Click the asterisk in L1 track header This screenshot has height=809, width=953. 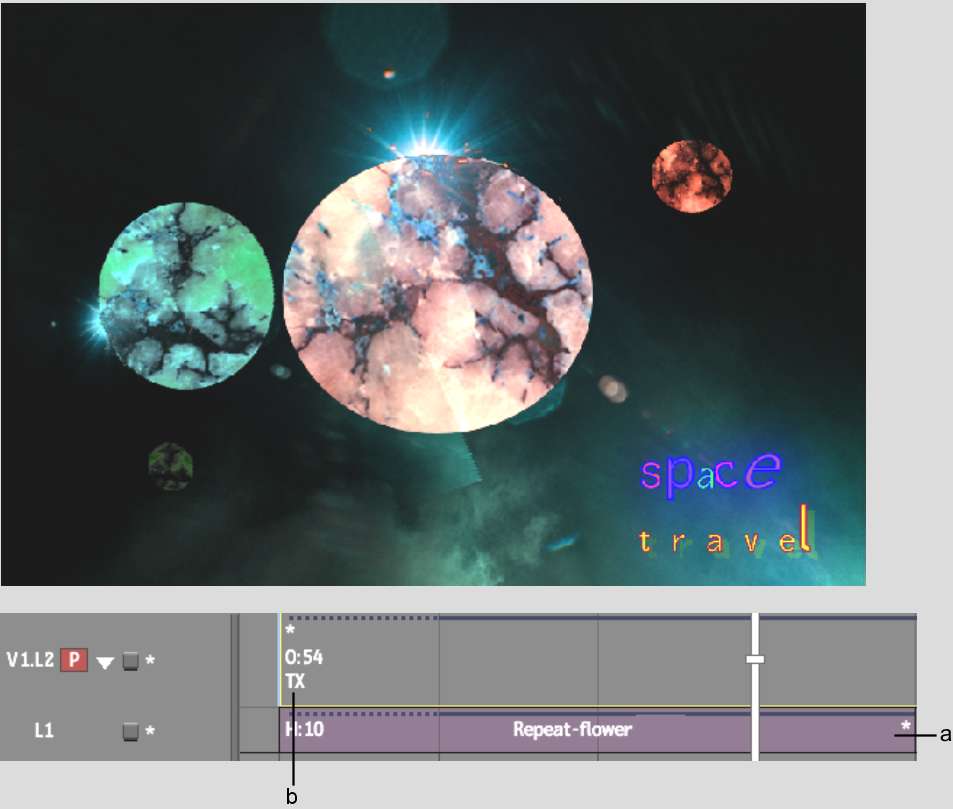(x=150, y=731)
